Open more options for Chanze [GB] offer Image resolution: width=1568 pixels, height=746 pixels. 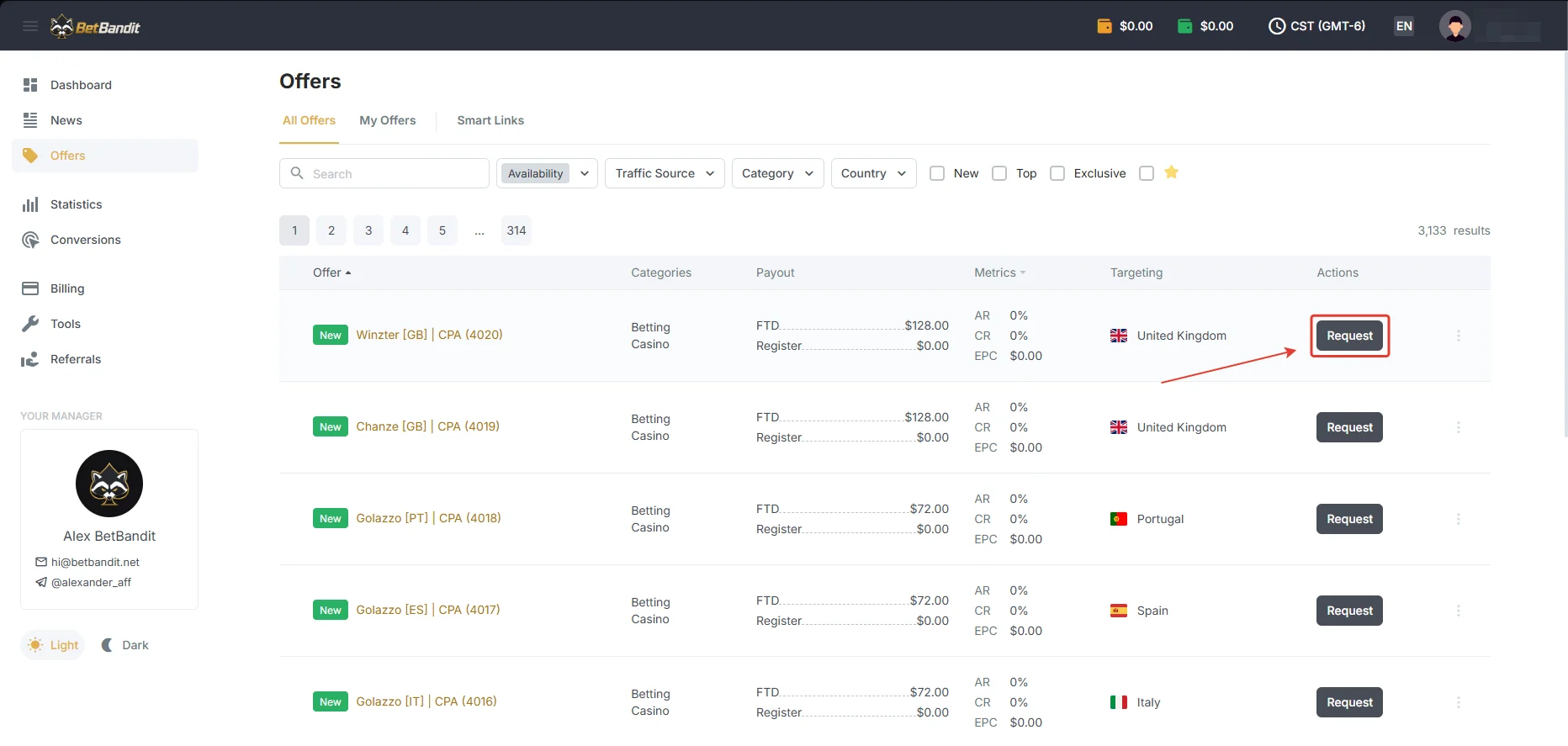[x=1459, y=427]
